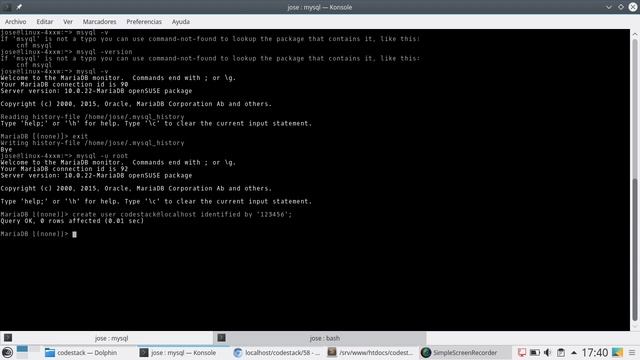
Task: Click the 'Bye' output line
Action: [x=6, y=149]
